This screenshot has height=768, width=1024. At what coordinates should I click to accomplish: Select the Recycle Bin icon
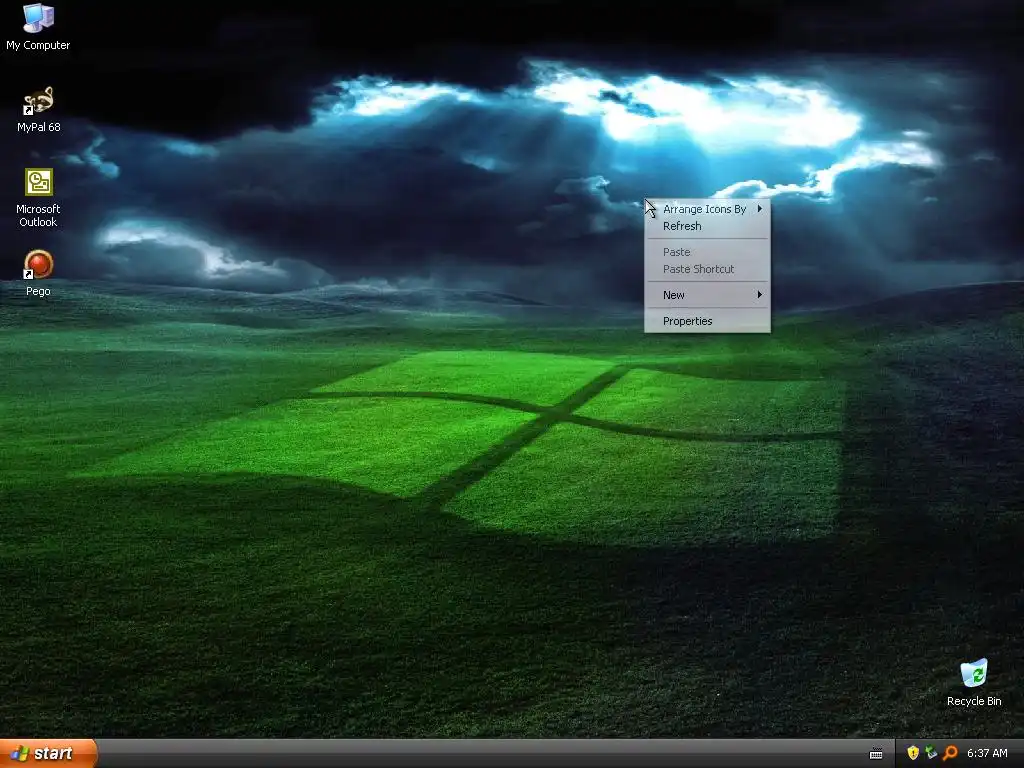point(974,682)
